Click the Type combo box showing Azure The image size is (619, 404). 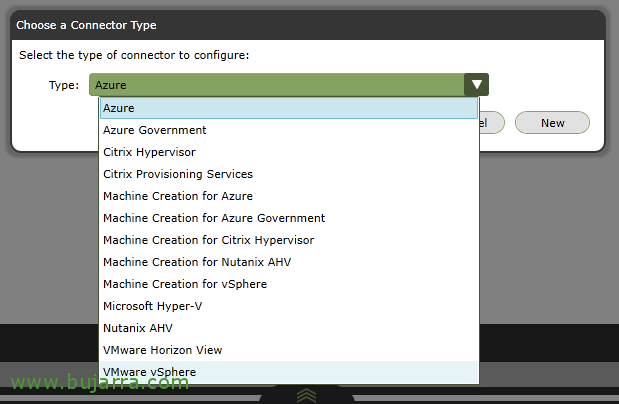(289, 85)
